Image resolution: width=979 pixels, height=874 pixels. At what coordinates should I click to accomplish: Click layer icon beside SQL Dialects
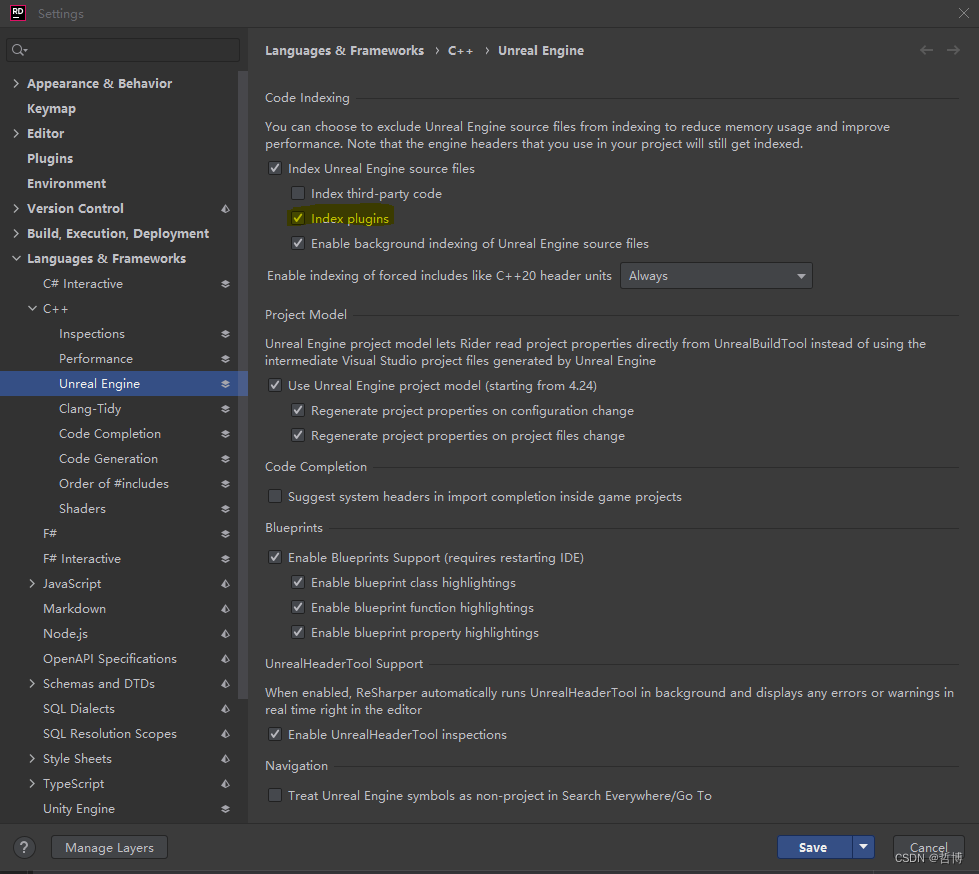click(x=225, y=708)
